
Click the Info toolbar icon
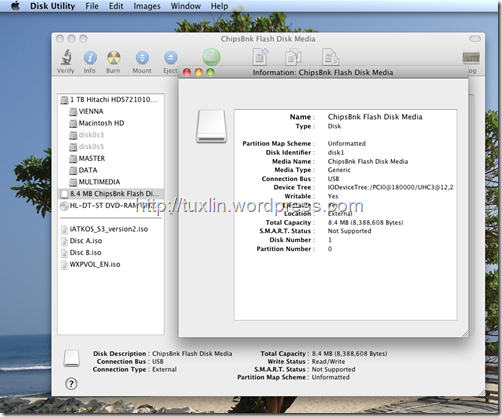(90, 58)
